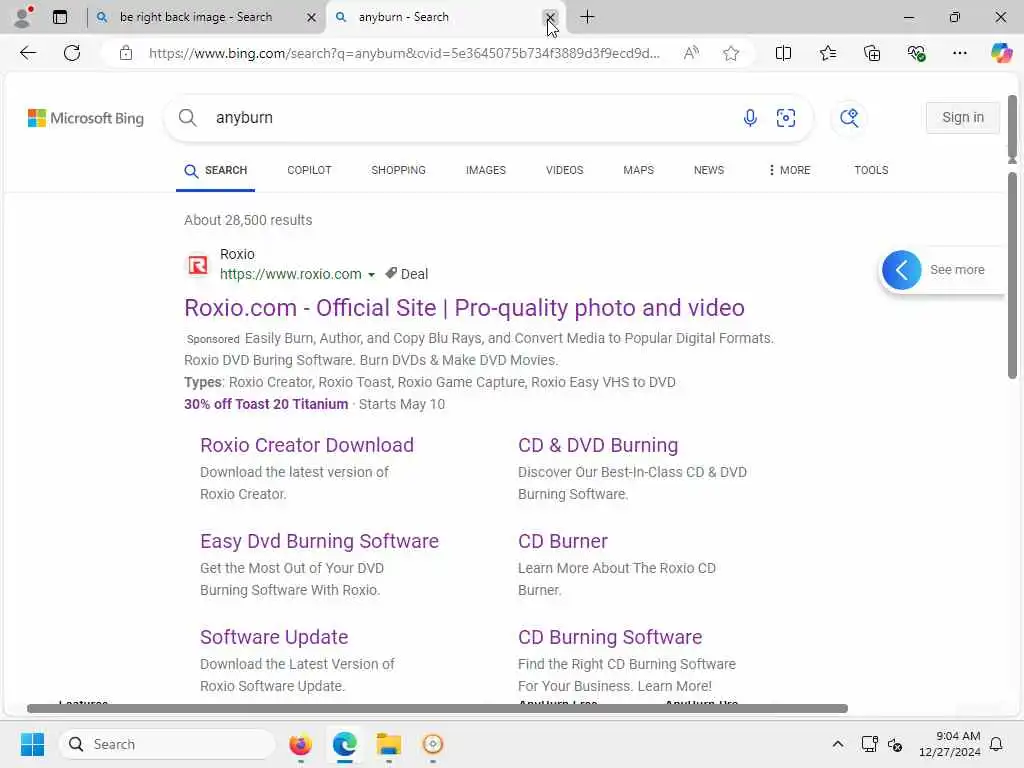Open the tab actions menu icon

point(60,17)
